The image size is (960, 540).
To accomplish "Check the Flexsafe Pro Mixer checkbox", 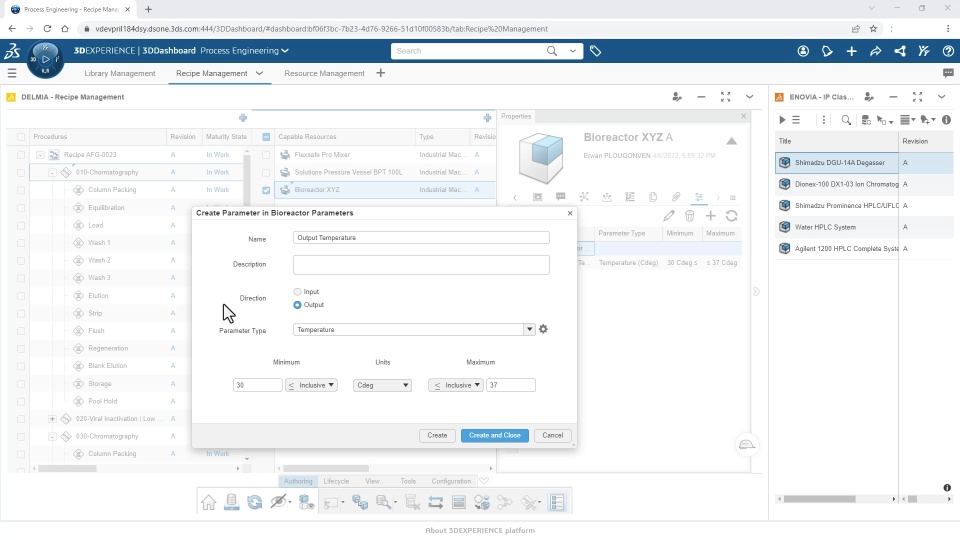I will (266, 155).
